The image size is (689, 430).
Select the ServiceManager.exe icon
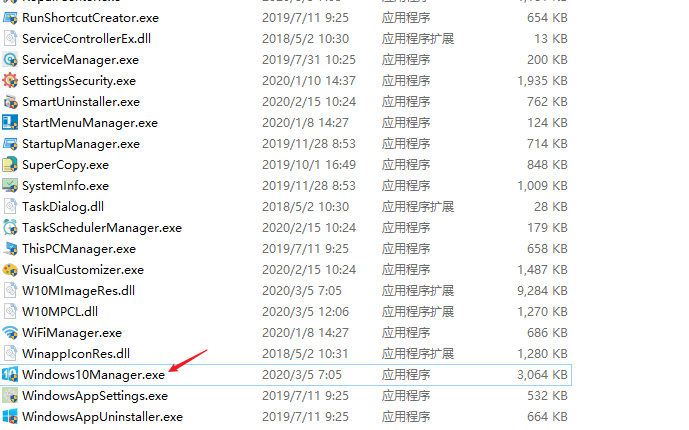click(10, 60)
